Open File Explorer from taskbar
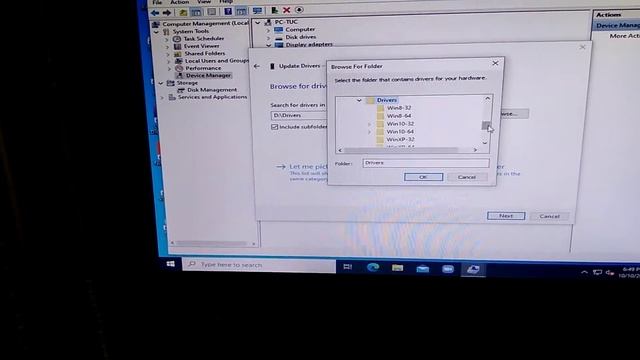Image resolution: width=640 pixels, height=360 pixels. (x=397, y=268)
